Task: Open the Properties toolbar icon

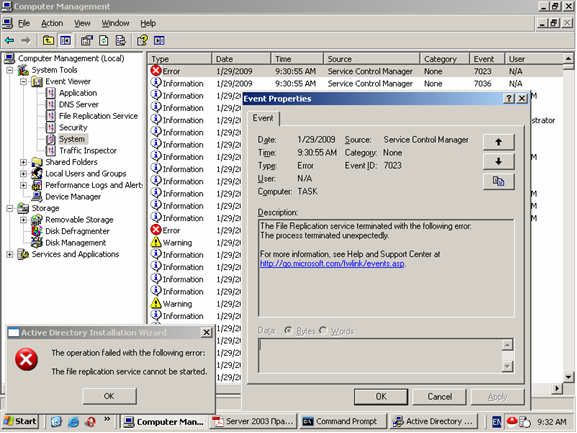Action: pyautogui.click(x=86, y=40)
